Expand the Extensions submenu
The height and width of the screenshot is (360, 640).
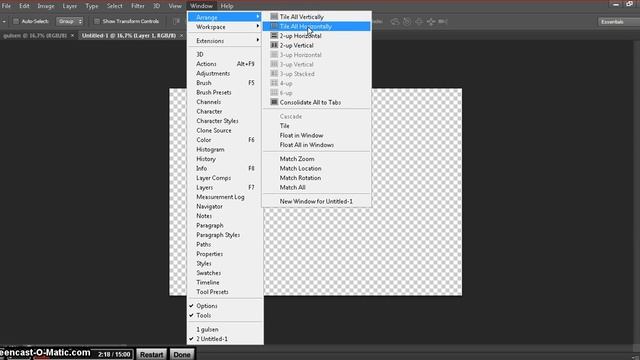[x=225, y=41]
